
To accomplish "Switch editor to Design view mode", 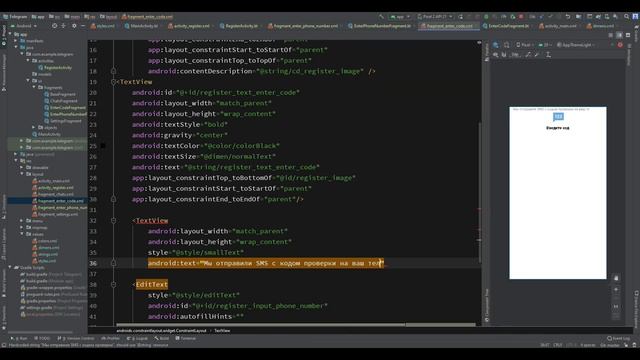I will pos(628,35).
